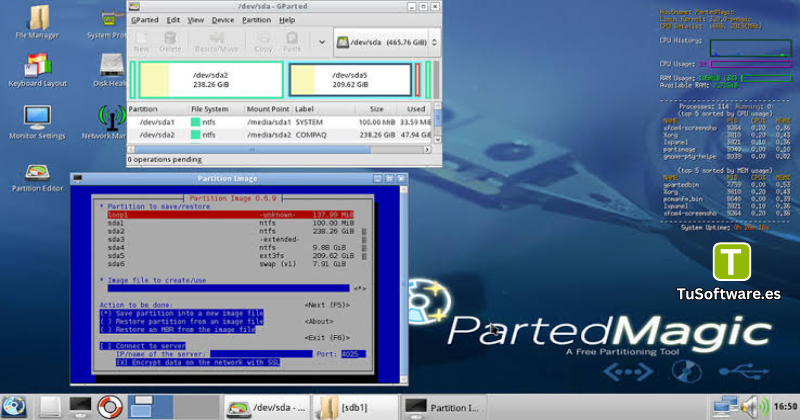Select /dev/sda5 block in disk map
This screenshot has height=420, width=800.
click(350, 80)
